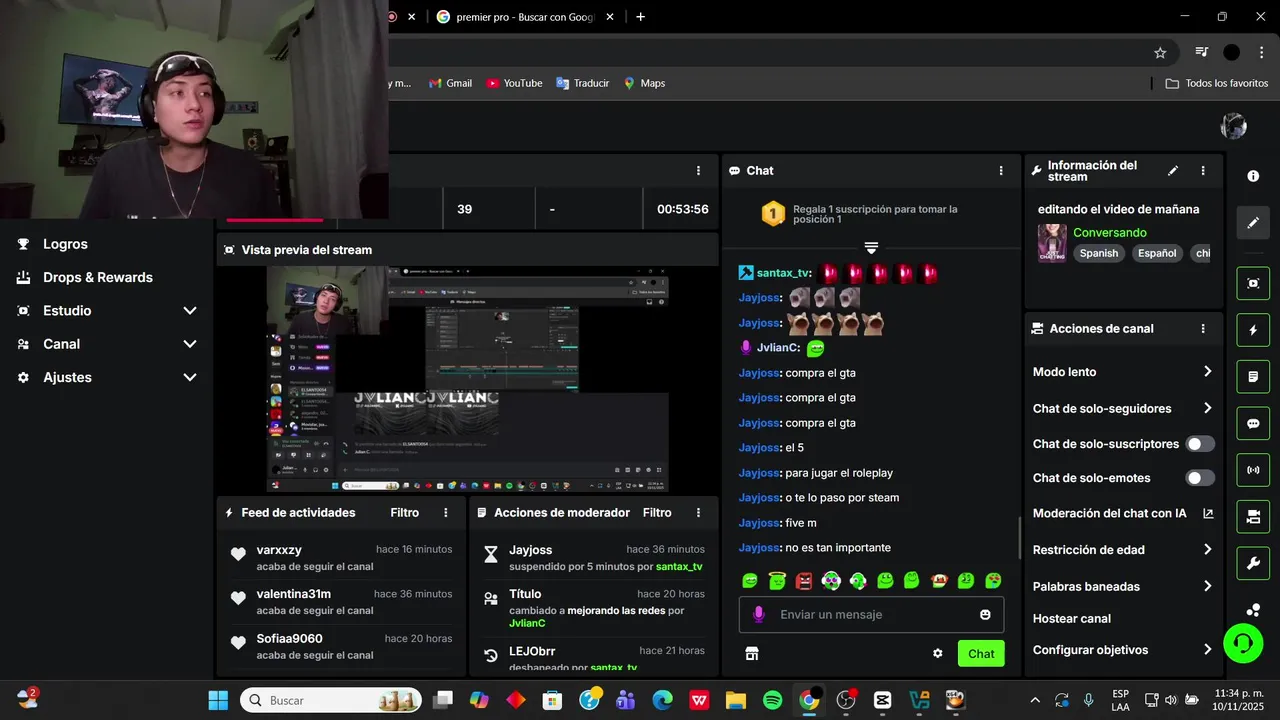Open the Conversando category link
The image size is (1280, 720).
tap(1110, 232)
